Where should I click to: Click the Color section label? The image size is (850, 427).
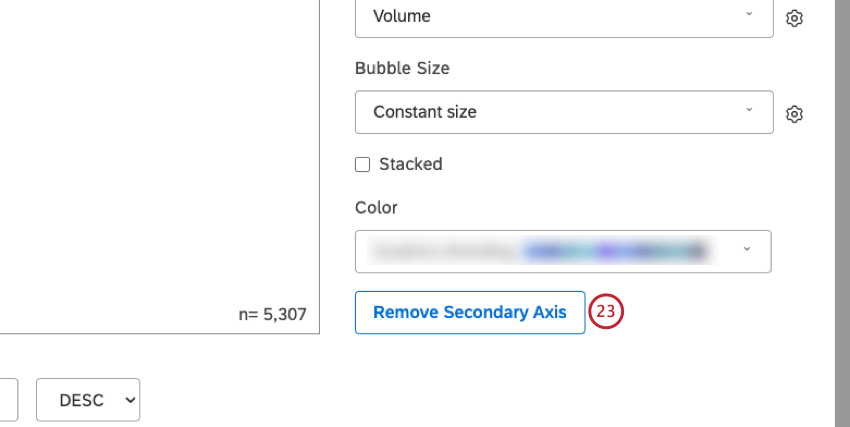click(376, 208)
